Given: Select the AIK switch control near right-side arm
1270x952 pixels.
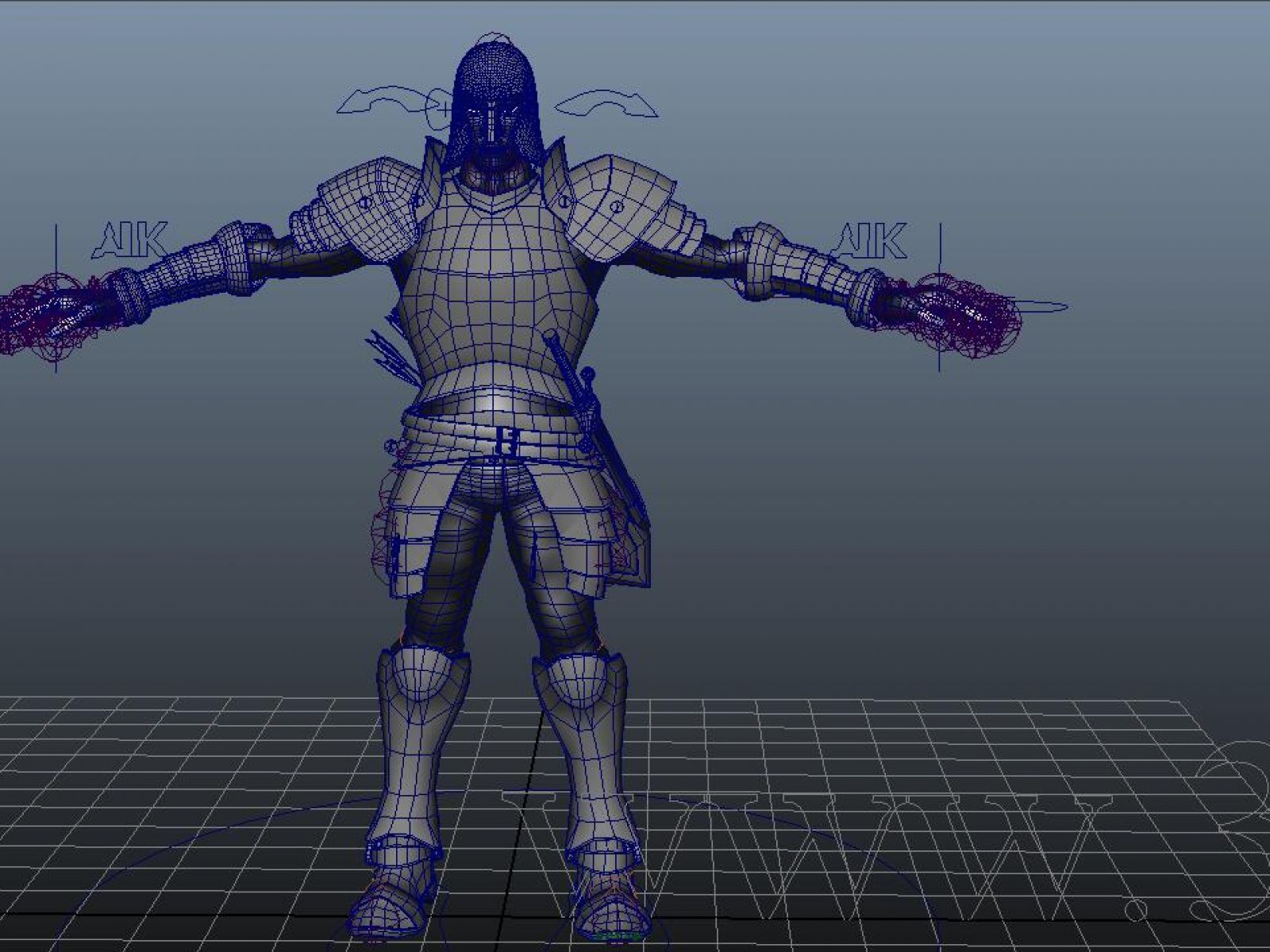Looking at the screenshot, I should (868, 240).
